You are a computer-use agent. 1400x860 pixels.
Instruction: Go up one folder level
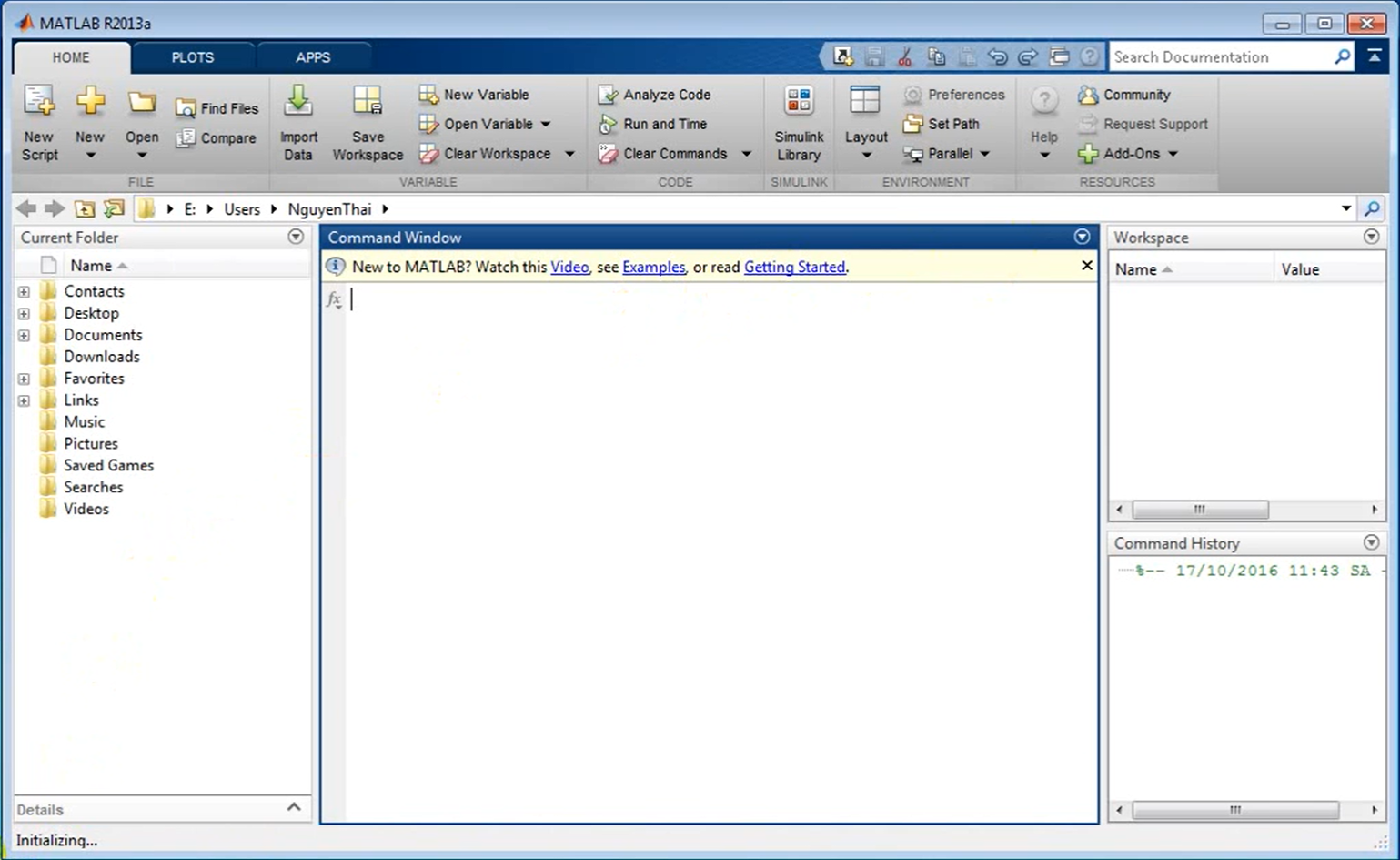point(85,209)
